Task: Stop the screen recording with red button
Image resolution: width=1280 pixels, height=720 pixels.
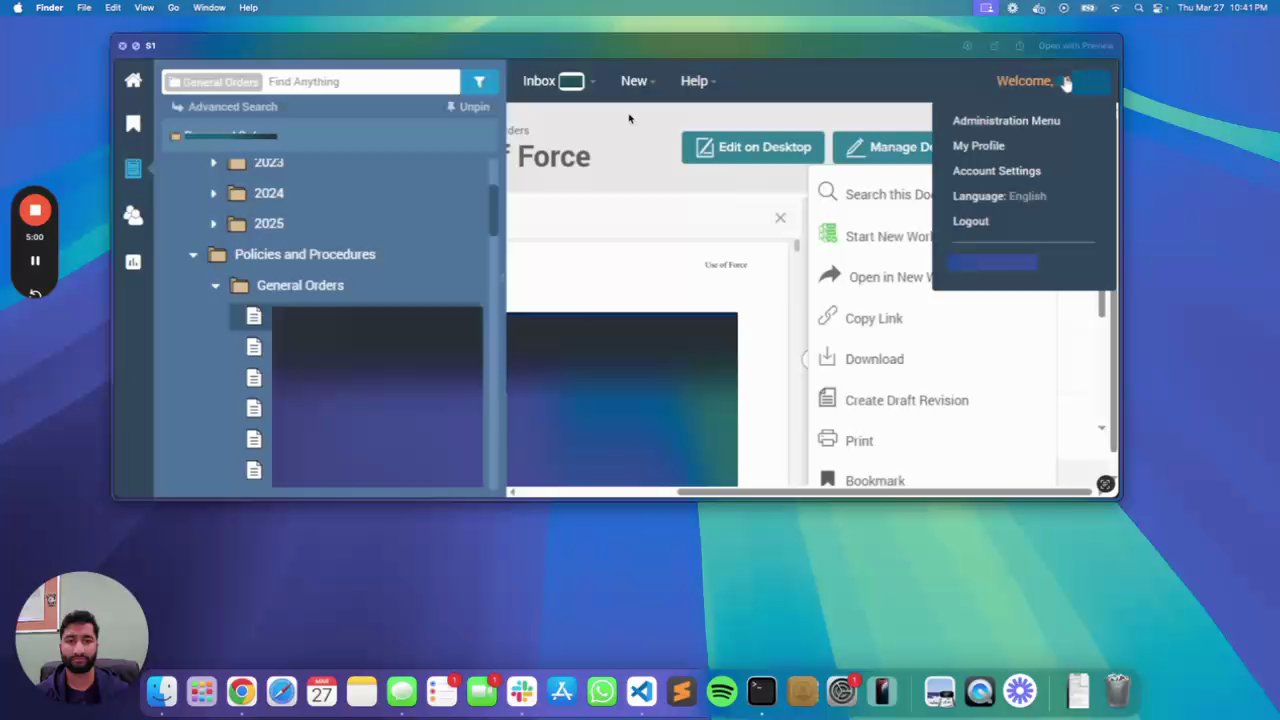Action: coord(35,210)
